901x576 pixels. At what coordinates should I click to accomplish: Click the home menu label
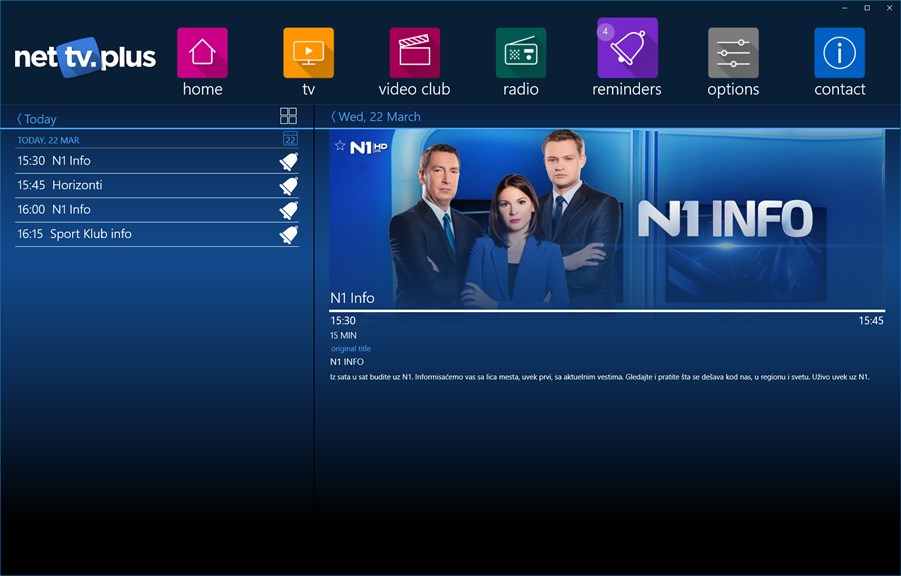(x=202, y=89)
